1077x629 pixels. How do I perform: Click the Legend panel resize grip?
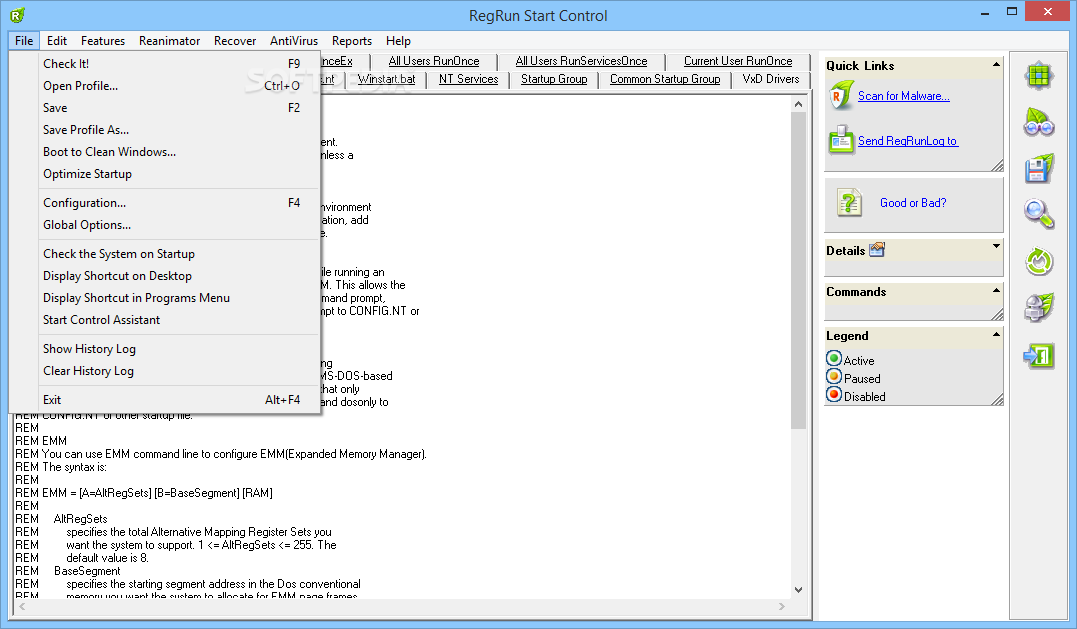pyautogui.click(x=997, y=400)
